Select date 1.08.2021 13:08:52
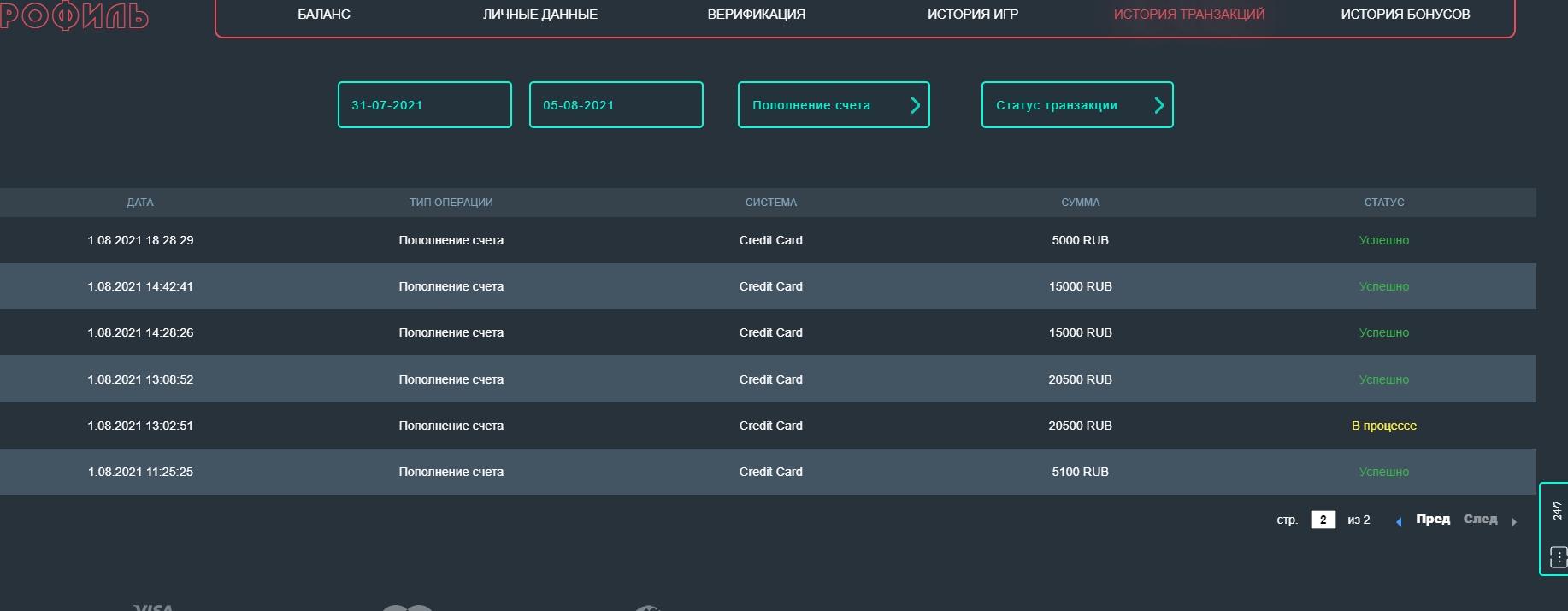Screen dimensions: 1568x611 [140, 379]
